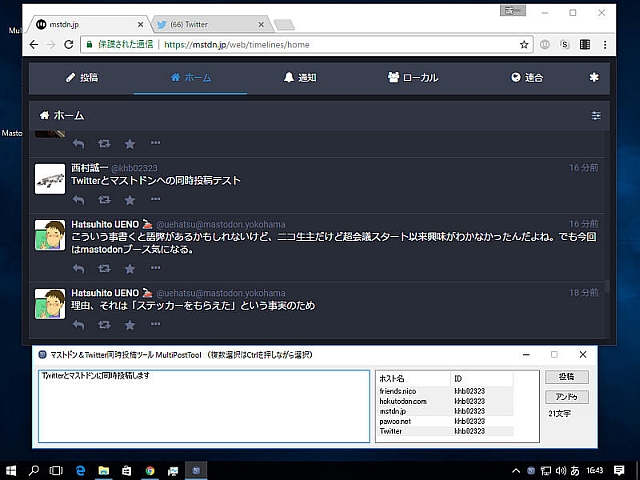This screenshot has width=640, height=480.
Task: Open the 連合 federated timeline tab
Action: pos(527,78)
